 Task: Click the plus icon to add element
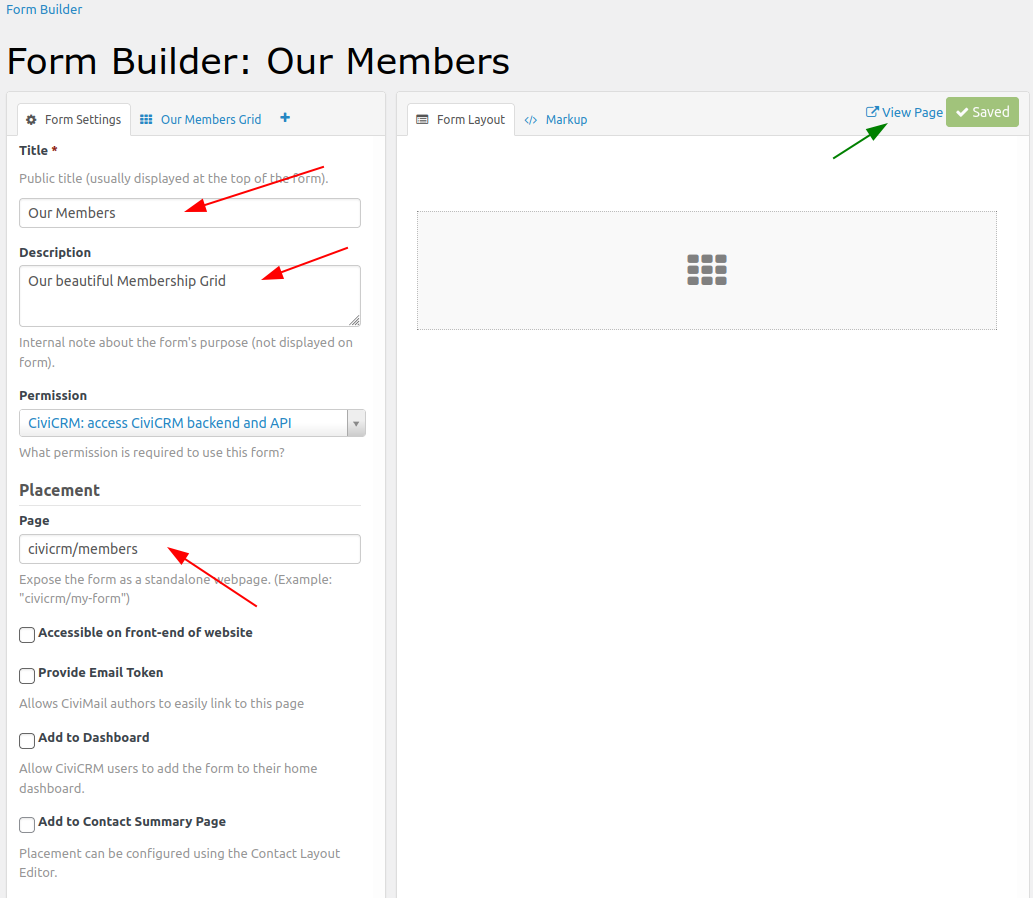(285, 118)
